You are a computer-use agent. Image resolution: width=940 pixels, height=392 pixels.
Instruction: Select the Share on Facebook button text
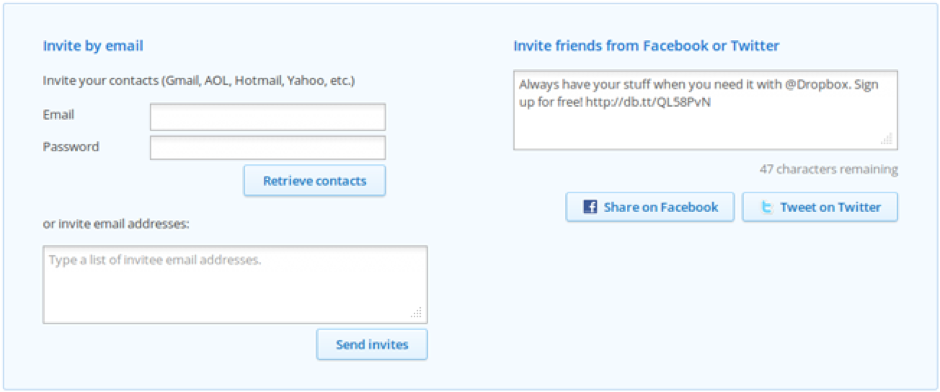tap(661, 207)
